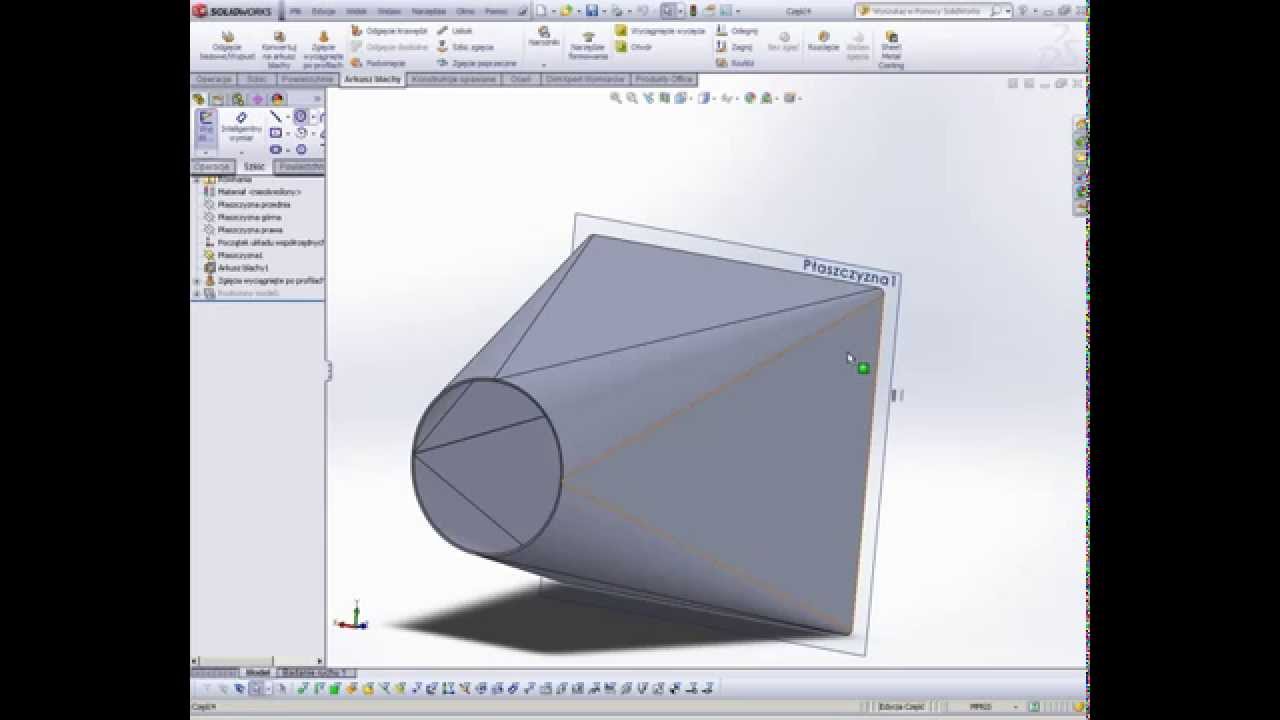Select the Wyciągnięcie wycięcia tool
Image resolution: width=1280 pixels, height=720 pixels.
[x=660, y=31]
